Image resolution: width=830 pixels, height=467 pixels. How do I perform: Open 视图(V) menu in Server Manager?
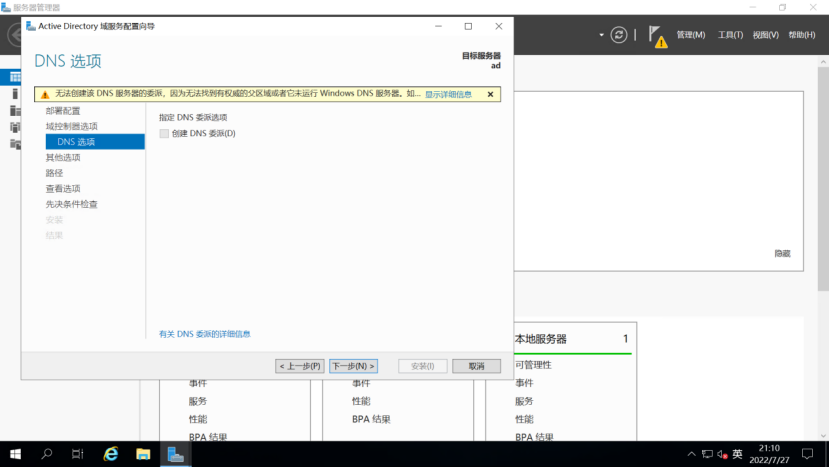pyautogui.click(x=765, y=35)
